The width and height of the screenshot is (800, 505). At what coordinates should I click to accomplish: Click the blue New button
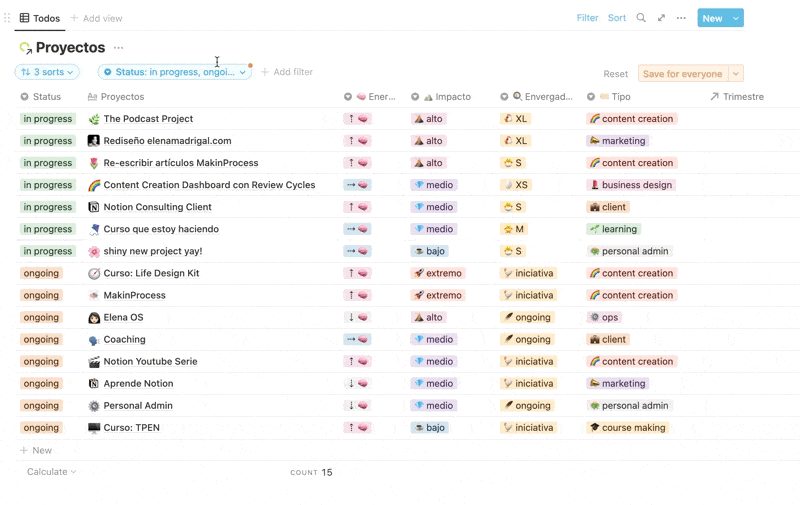(x=713, y=18)
